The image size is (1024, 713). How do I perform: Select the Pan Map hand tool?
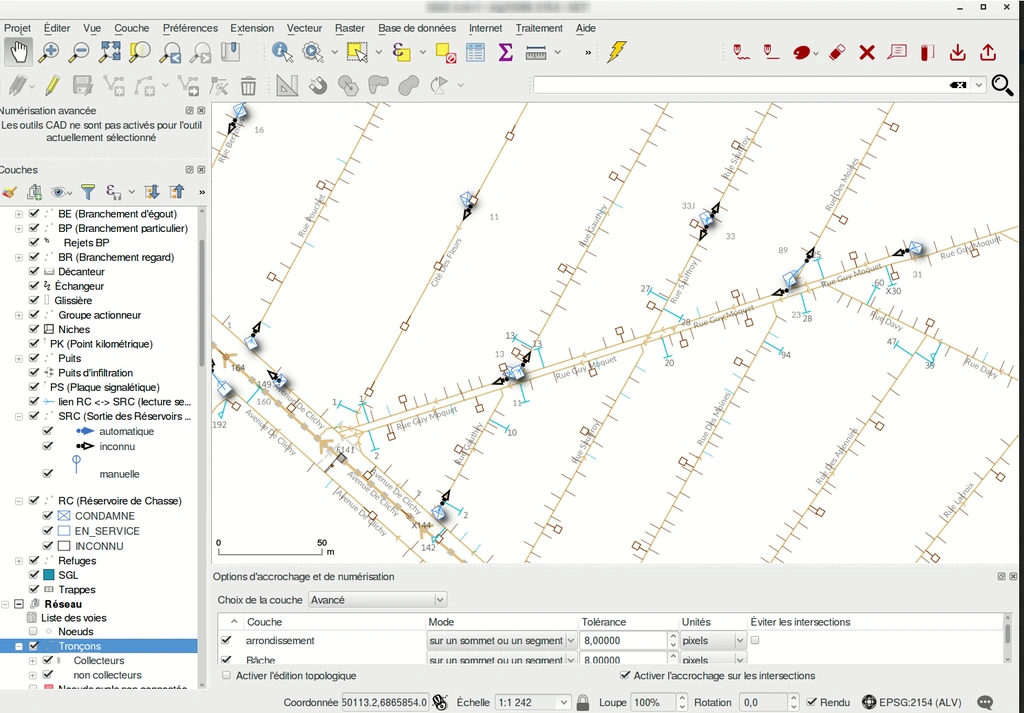[18, 52]
